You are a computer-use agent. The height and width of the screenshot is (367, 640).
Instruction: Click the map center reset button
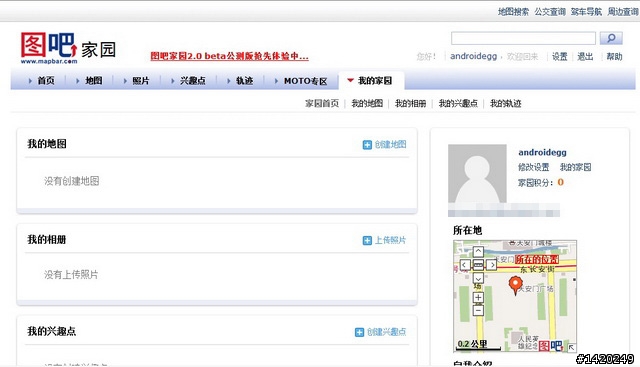tap(478, 265)
